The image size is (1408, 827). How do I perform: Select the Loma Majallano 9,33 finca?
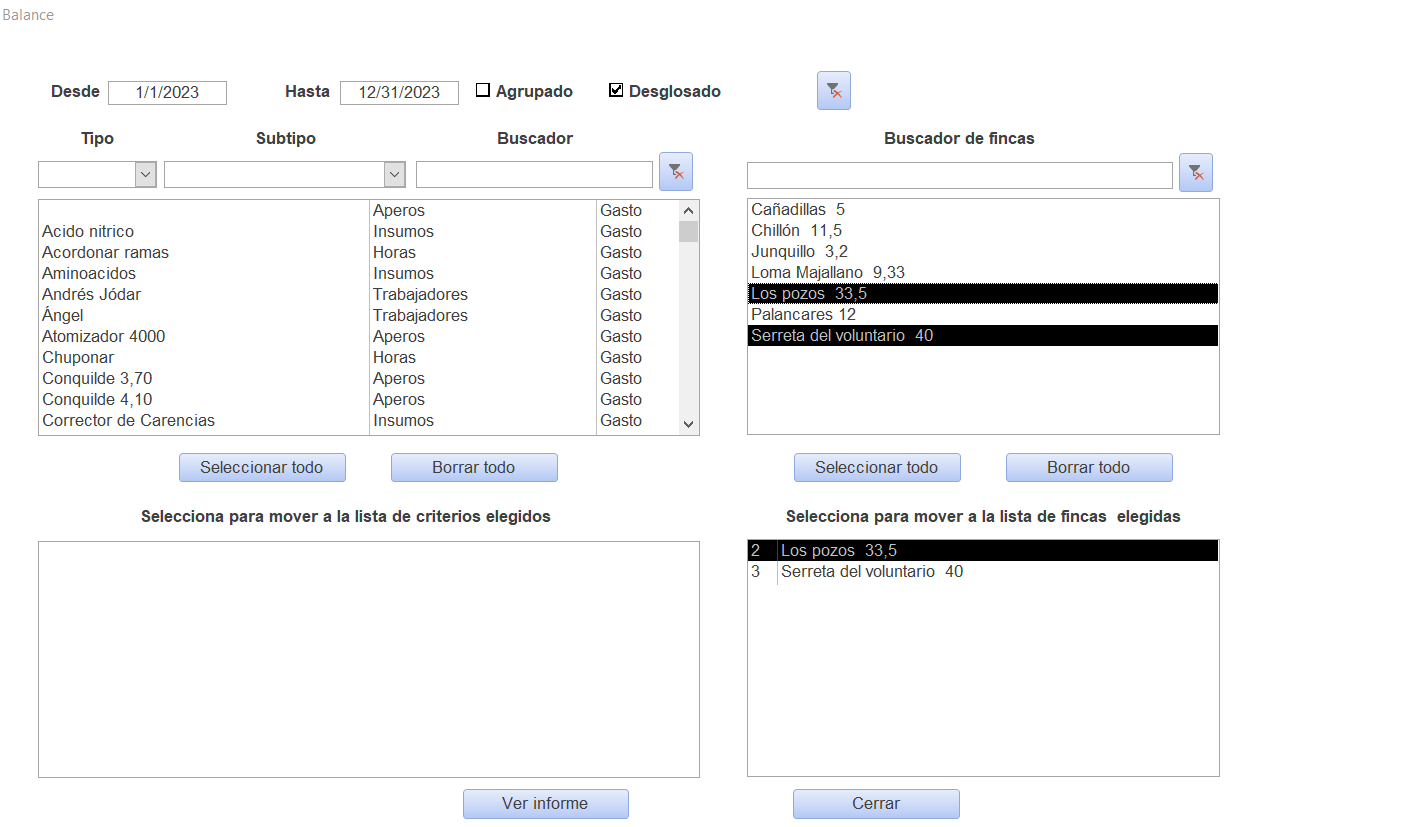(983, 273)
